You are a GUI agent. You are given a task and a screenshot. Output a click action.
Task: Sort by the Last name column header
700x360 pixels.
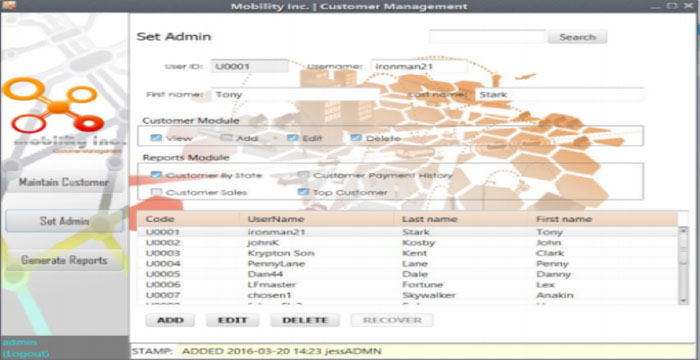click(x=460, y=219)
